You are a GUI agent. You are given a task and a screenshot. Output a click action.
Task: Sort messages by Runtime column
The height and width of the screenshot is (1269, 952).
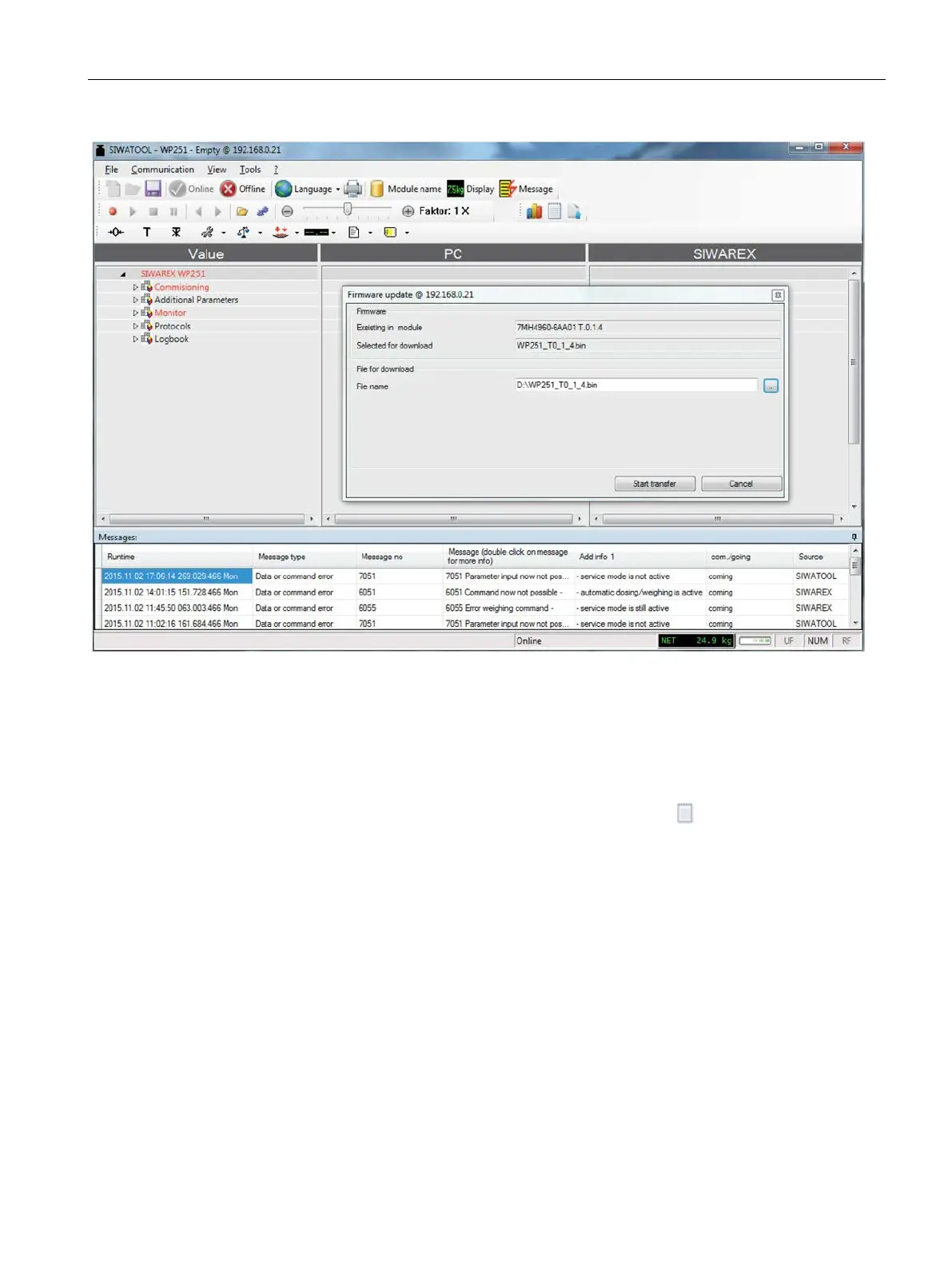click(177, 557)
